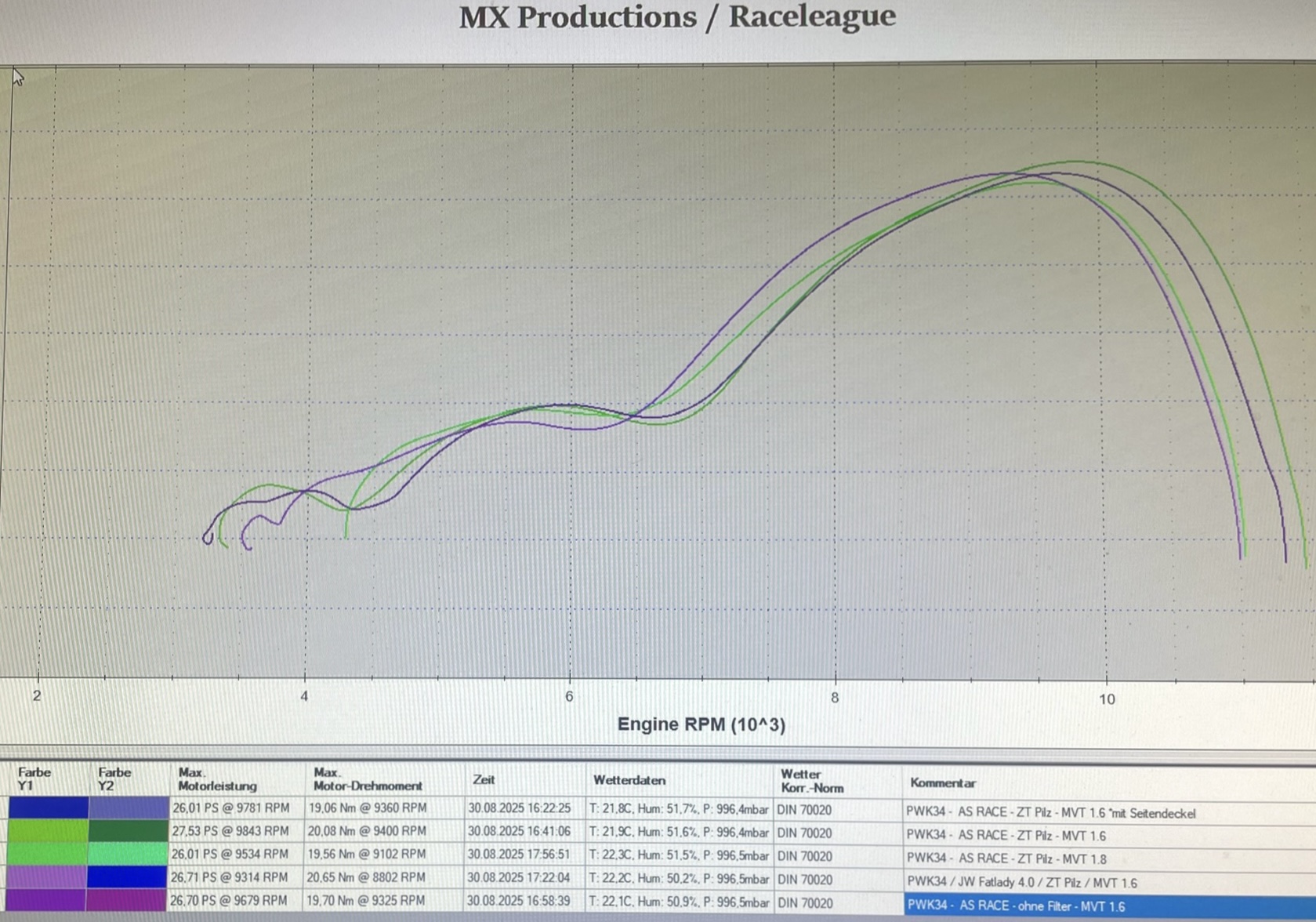Select the highlighted 'AS RACE - ohne Filter' comment
Viewport: 1316px width, 922px height.
1015,906
